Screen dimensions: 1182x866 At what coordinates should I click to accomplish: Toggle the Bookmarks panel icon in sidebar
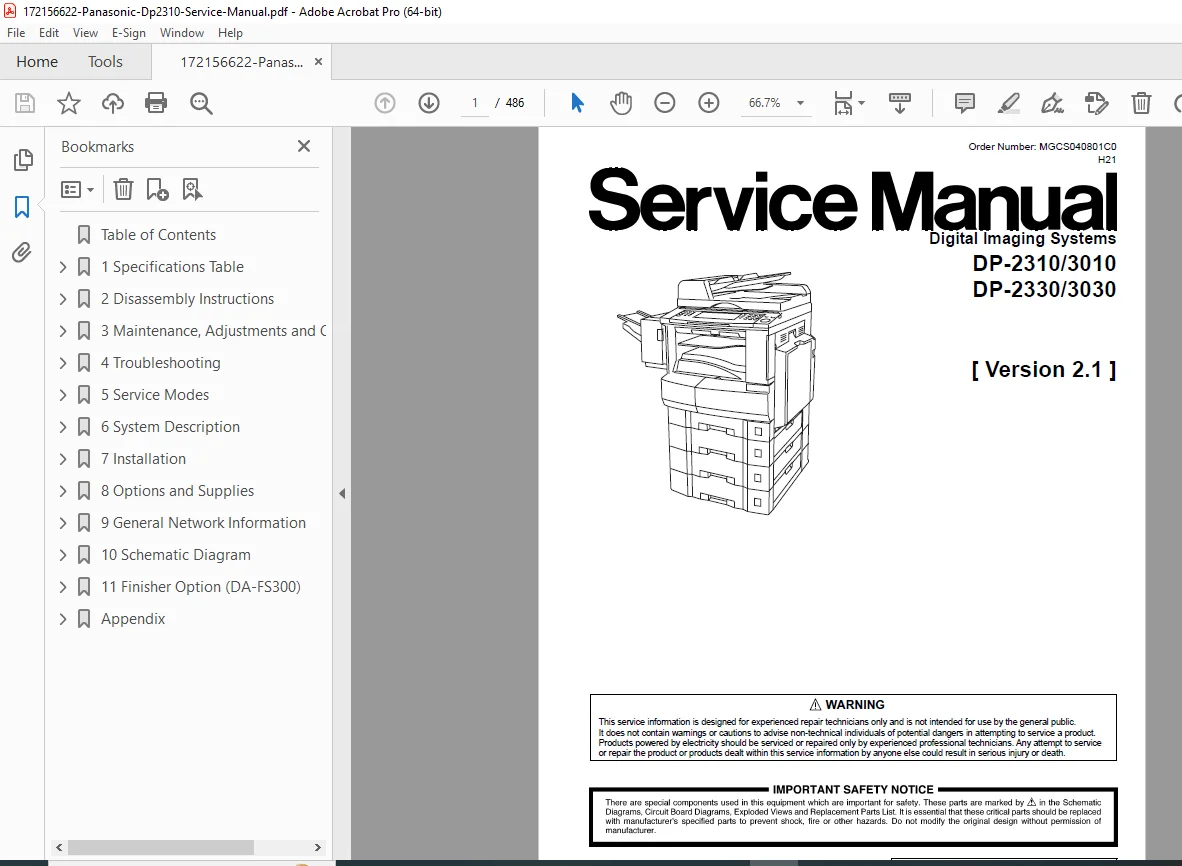point(22,207)
